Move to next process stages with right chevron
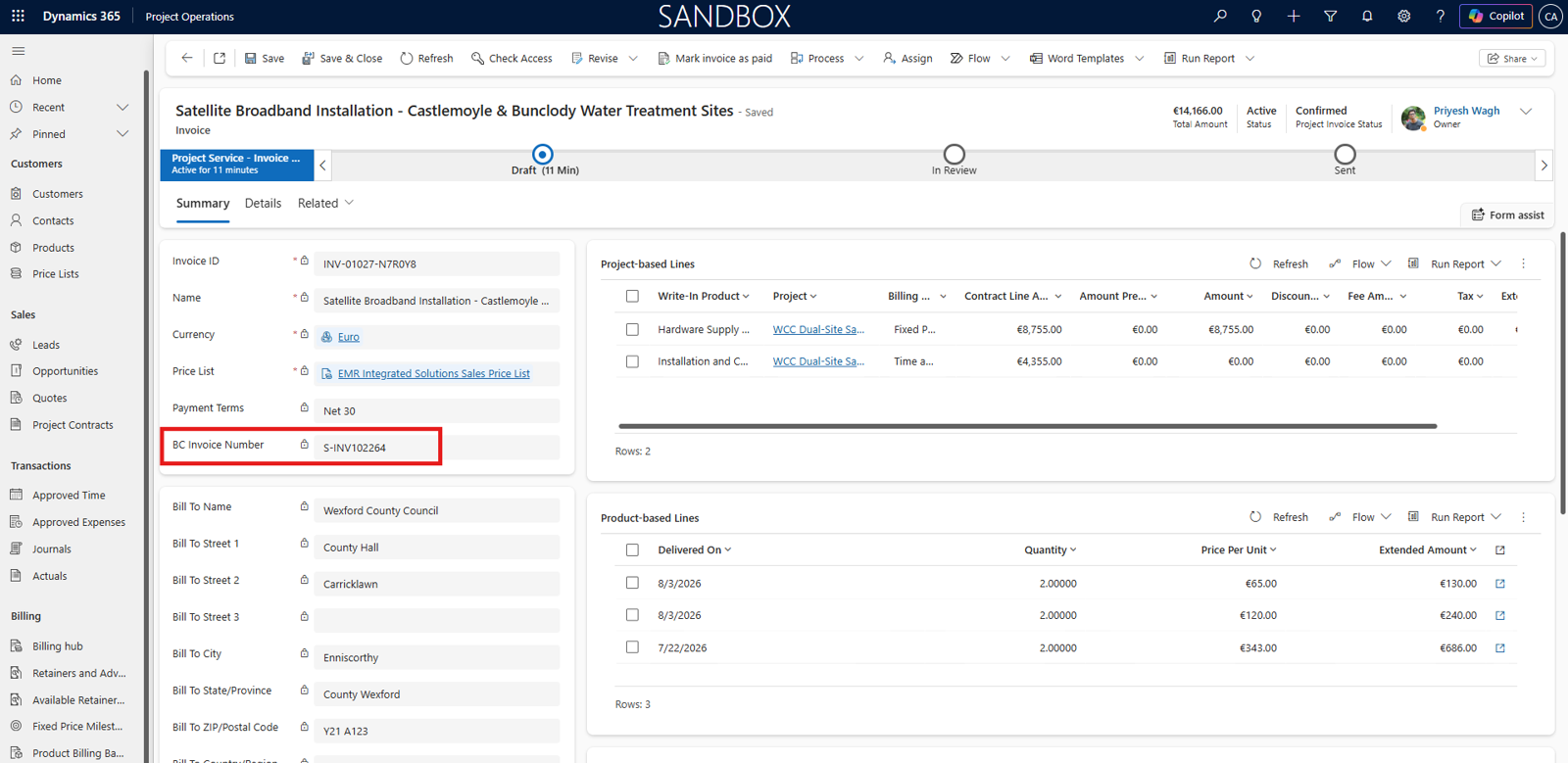Image resolution: width=1568 pixels, height=763 pixels. (1543, 166)
